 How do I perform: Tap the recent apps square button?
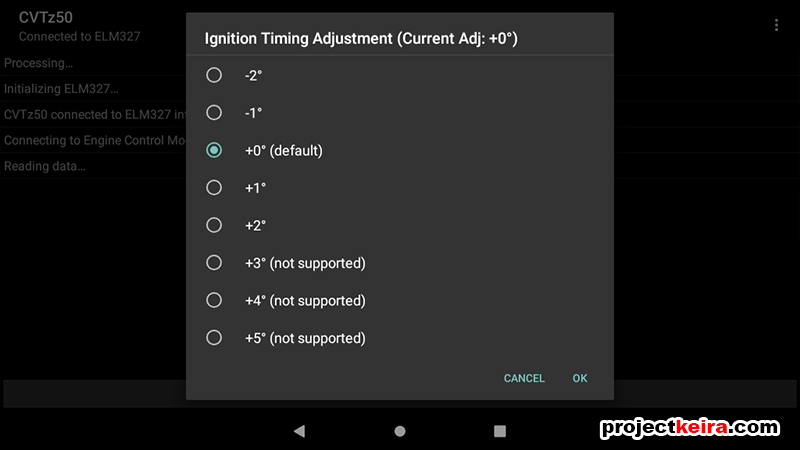(x=500, y=431)
